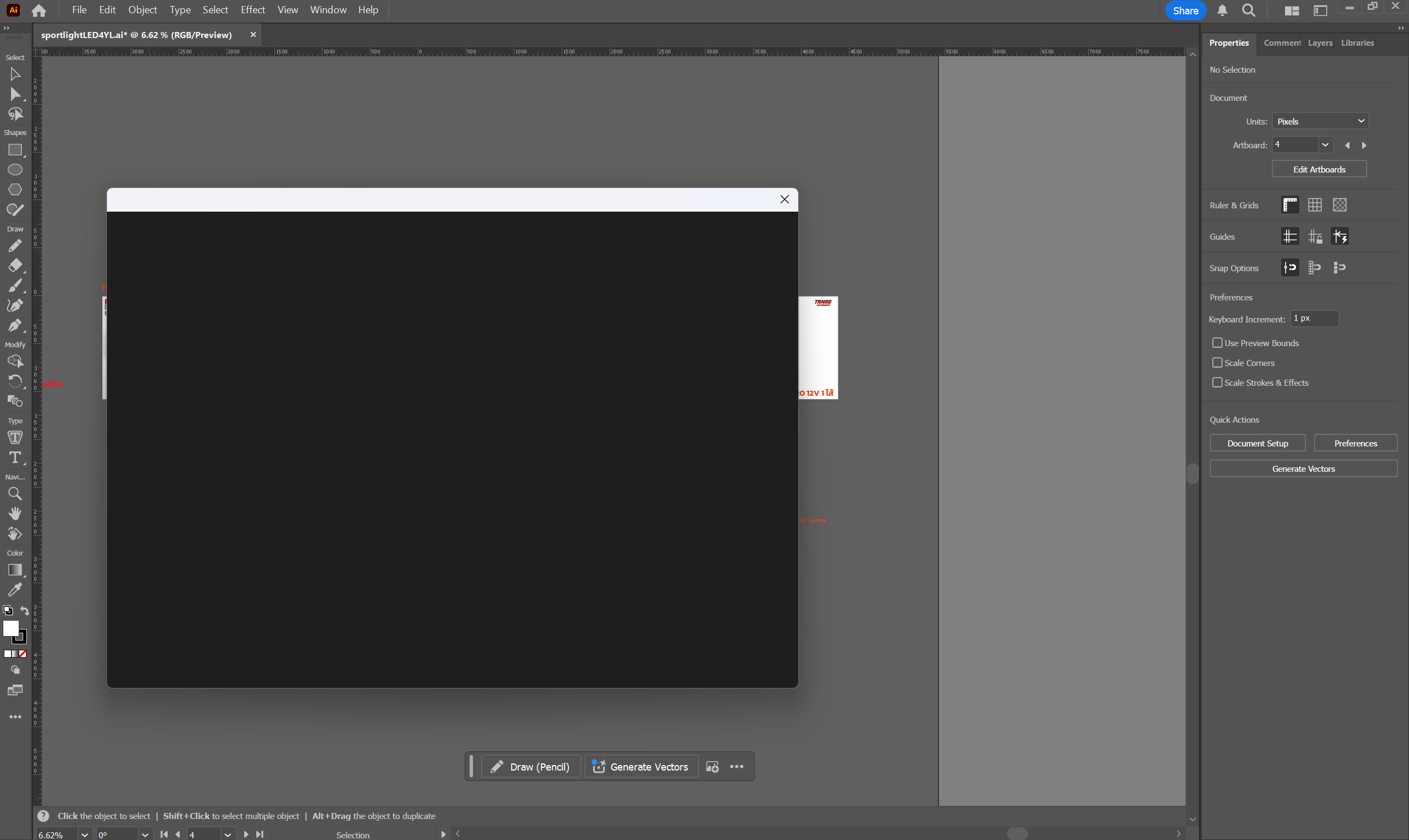Check the Scale Strokes & Effects option
Image resolution: width=1409 pixels, height=840 pixels.
(1217, 383)
